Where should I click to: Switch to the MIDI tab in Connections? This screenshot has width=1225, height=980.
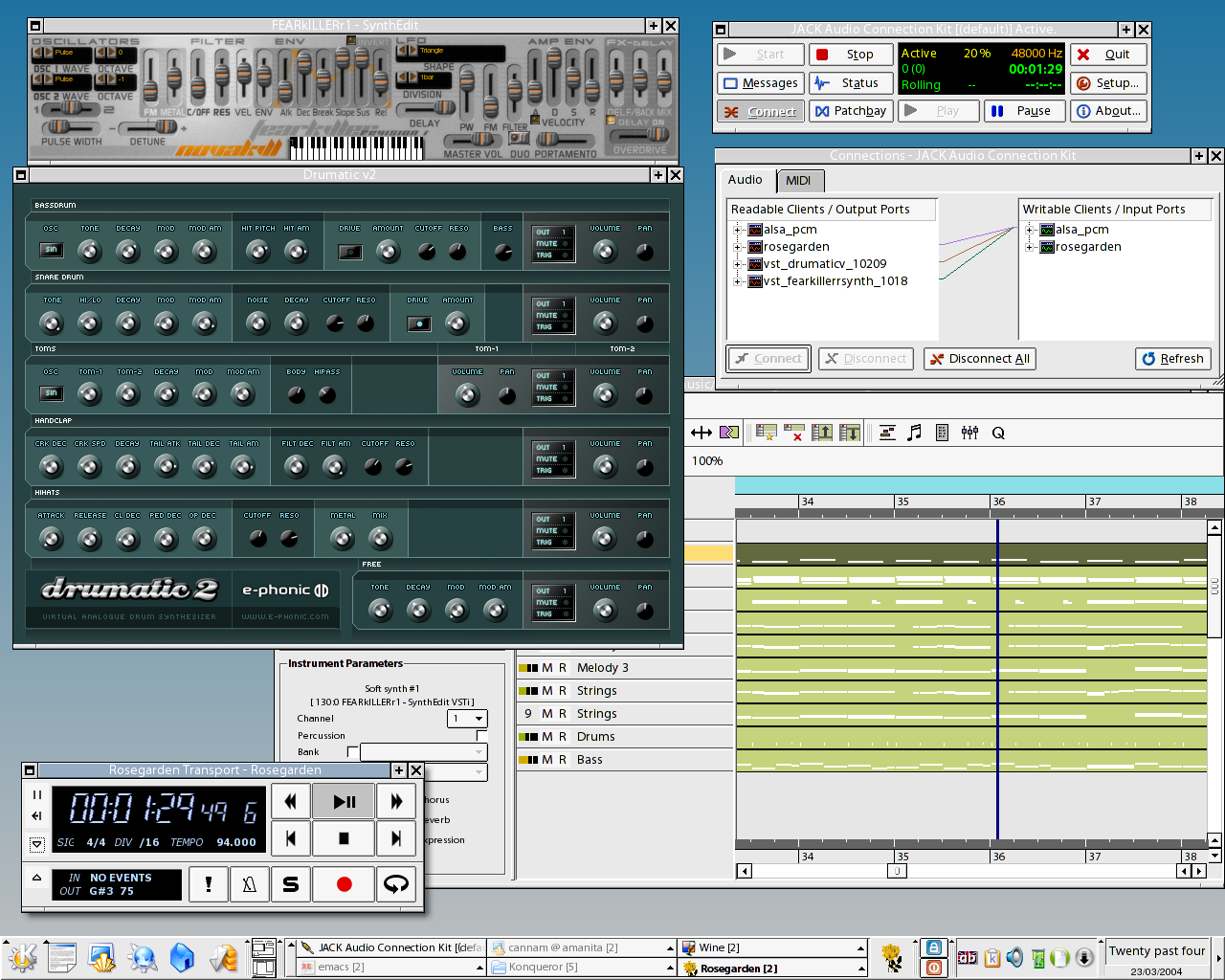(x=798, y=180)
